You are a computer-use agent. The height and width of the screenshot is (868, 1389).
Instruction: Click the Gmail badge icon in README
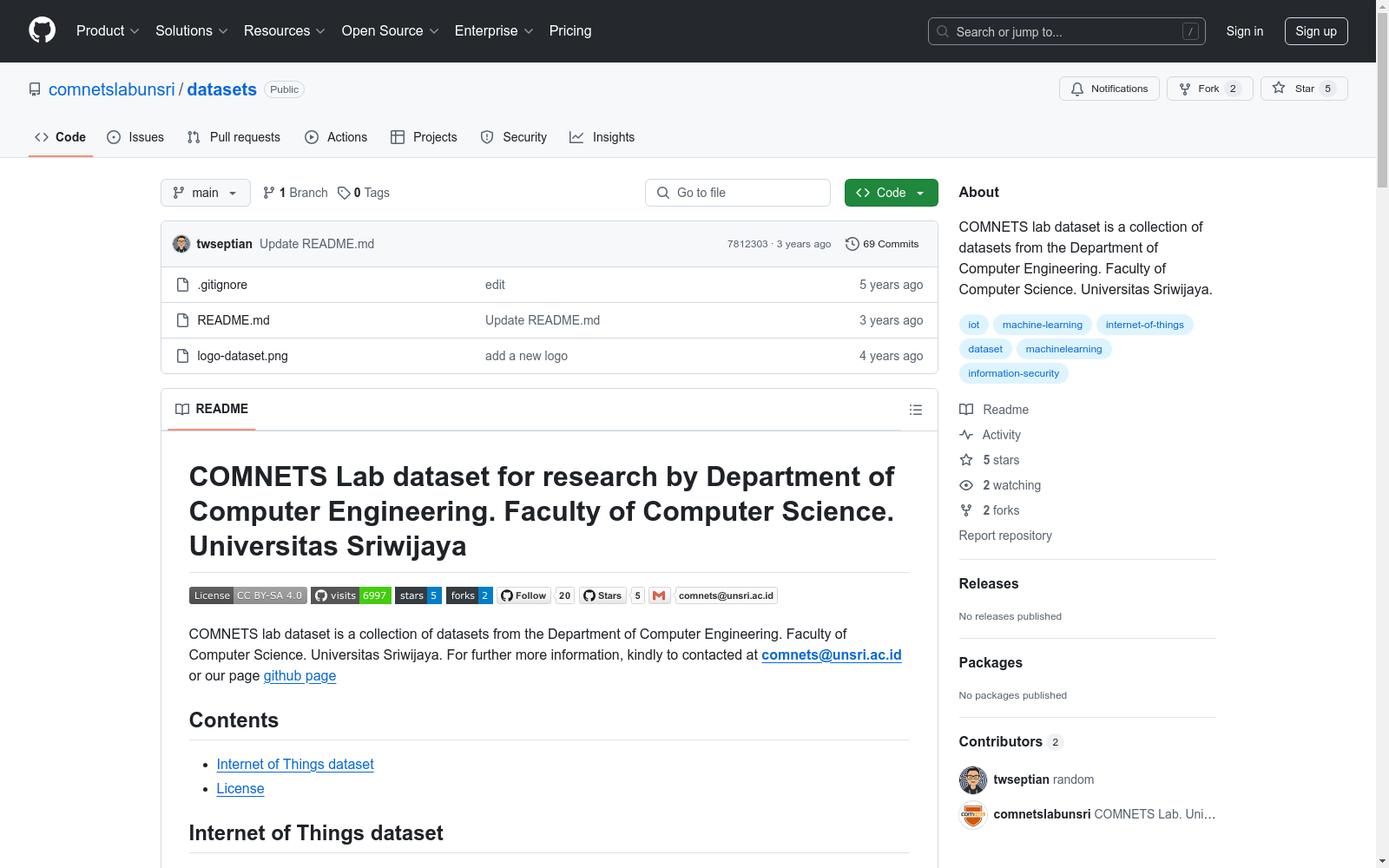(x=659, y=595)
